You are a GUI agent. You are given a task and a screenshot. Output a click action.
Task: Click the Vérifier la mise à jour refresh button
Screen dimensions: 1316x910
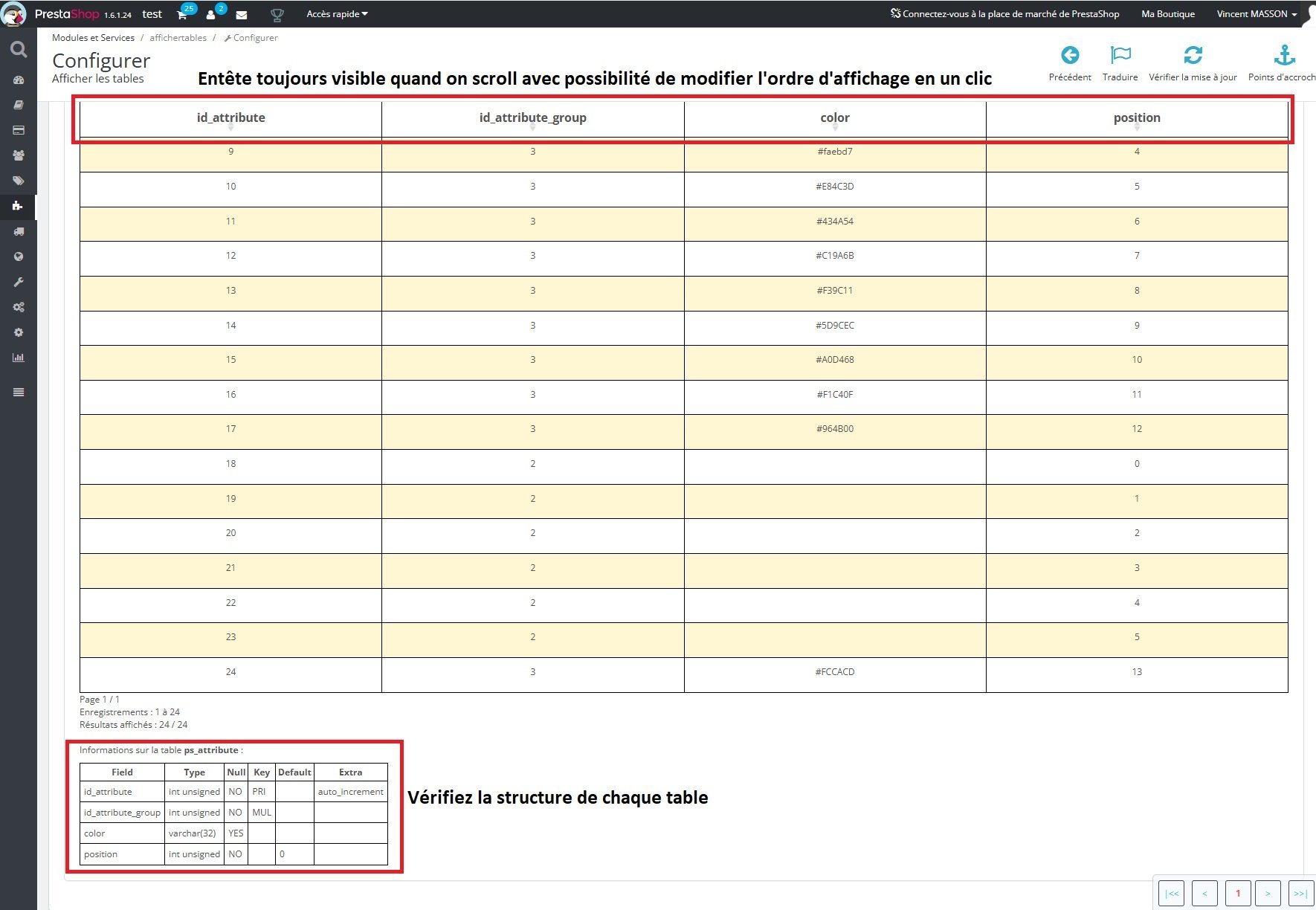click(x=1193, y=62)
